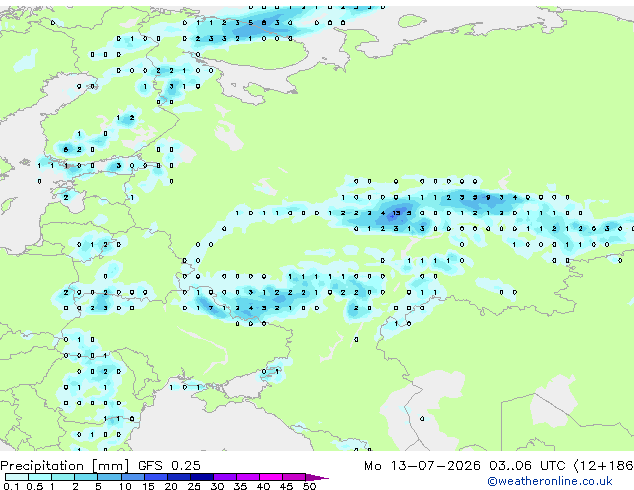Pick the 30–35 mm purple legend swatch
The height and width of the screenshot is (490, 634).
click(x=224, y=477)
